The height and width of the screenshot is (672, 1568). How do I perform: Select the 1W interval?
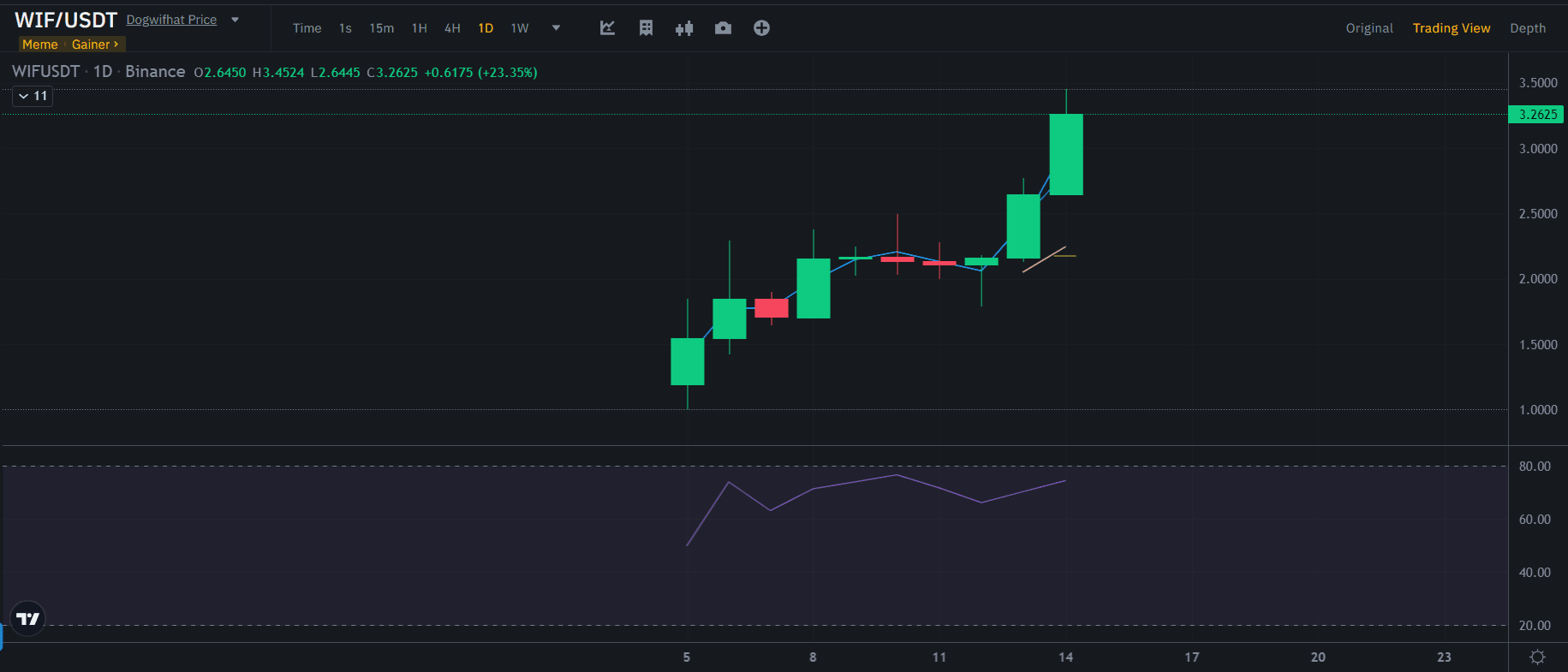(x=519, y=28)
